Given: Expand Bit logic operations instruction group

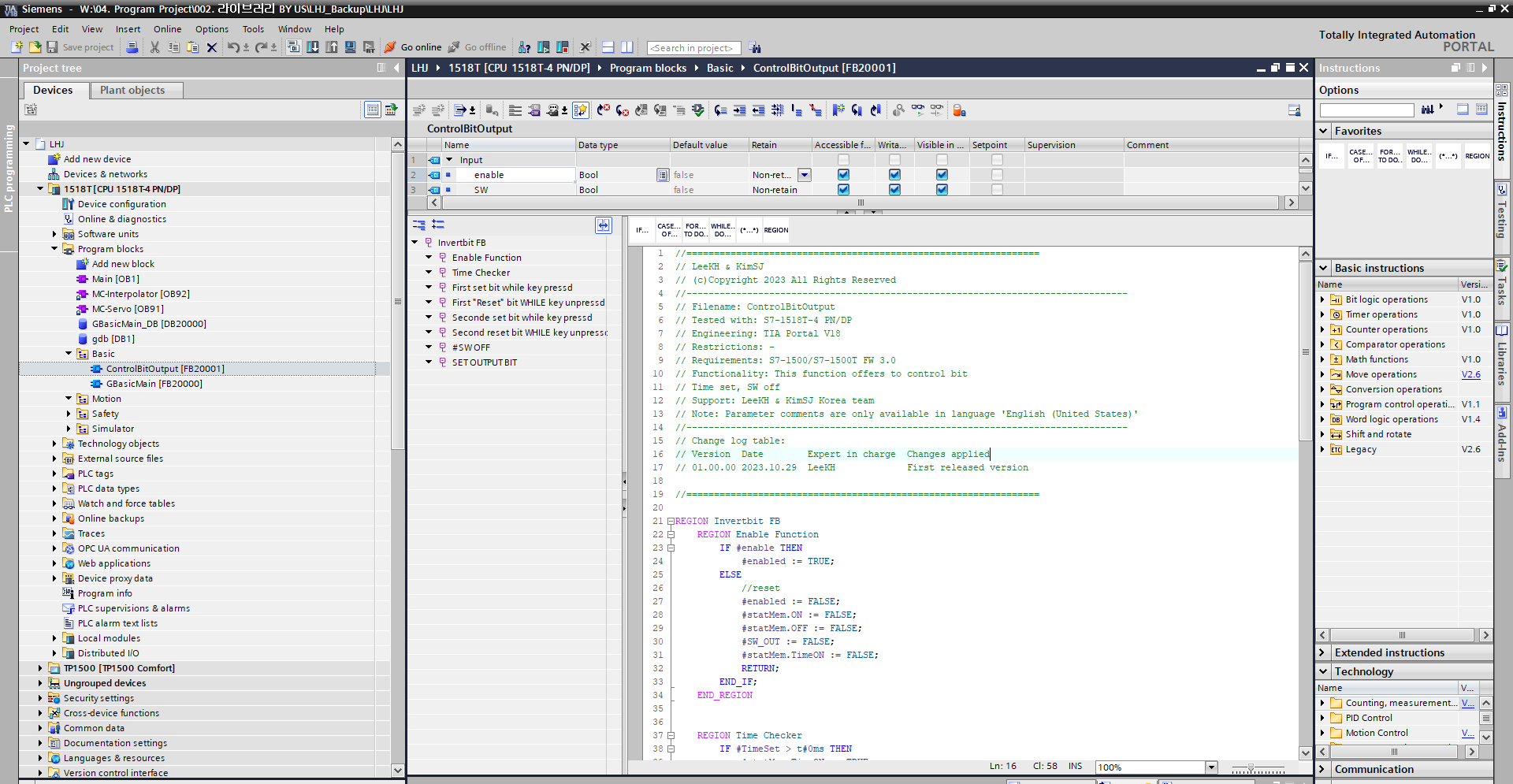Looking at the screenshot, I should 1322,299.
